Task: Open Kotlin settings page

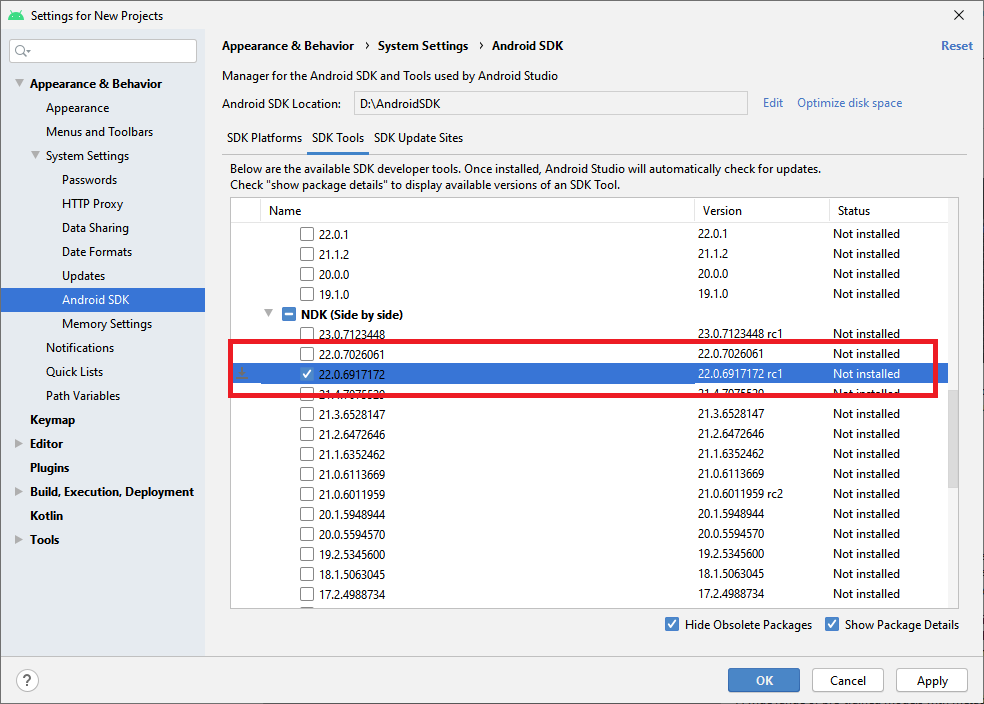Action: (x=46, y=516)
